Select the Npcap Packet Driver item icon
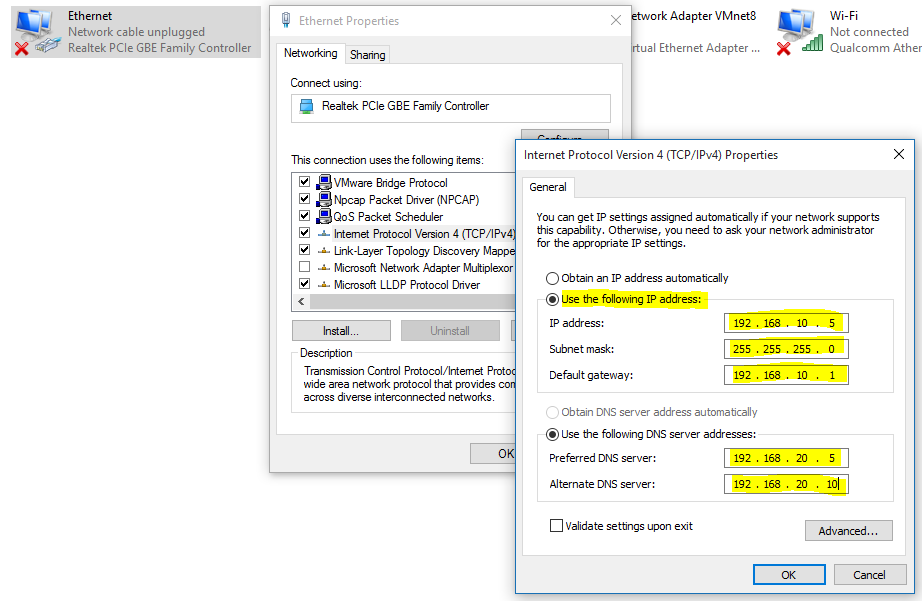The image size is (922, 601). point(324,200)
